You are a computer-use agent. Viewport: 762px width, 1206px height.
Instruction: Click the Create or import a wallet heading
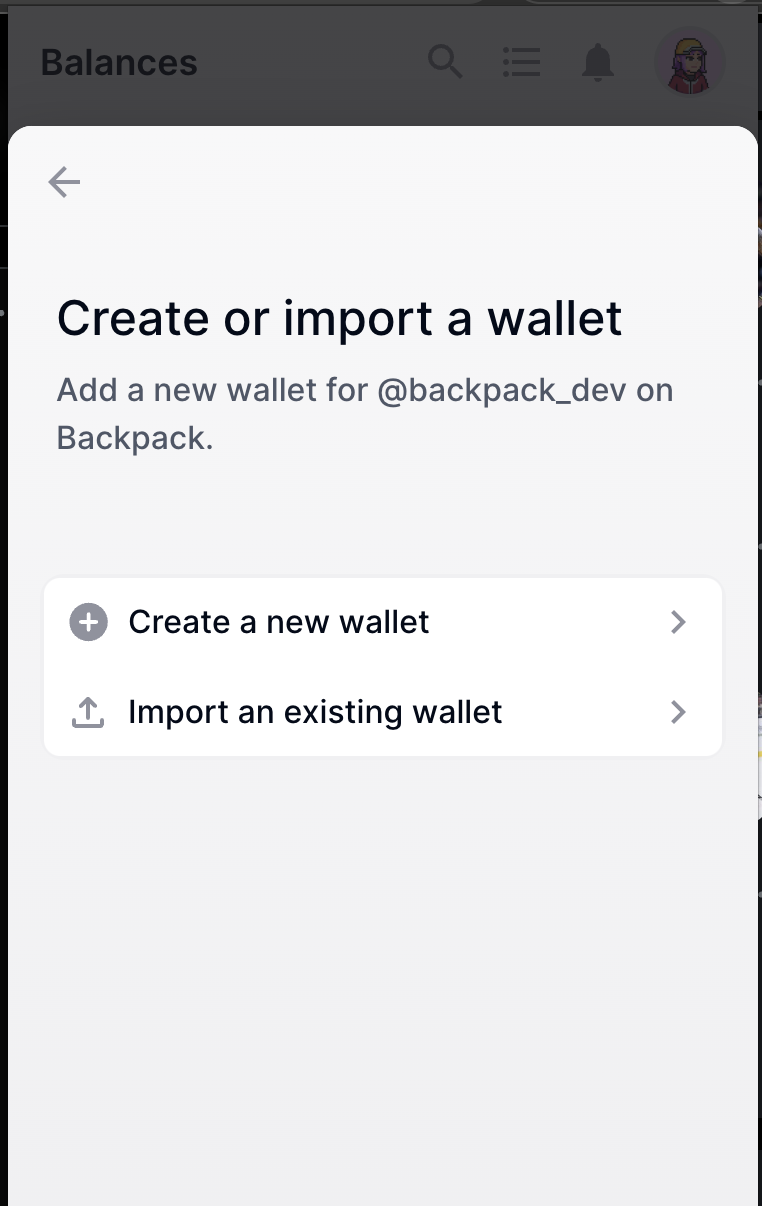coord(340,318)
